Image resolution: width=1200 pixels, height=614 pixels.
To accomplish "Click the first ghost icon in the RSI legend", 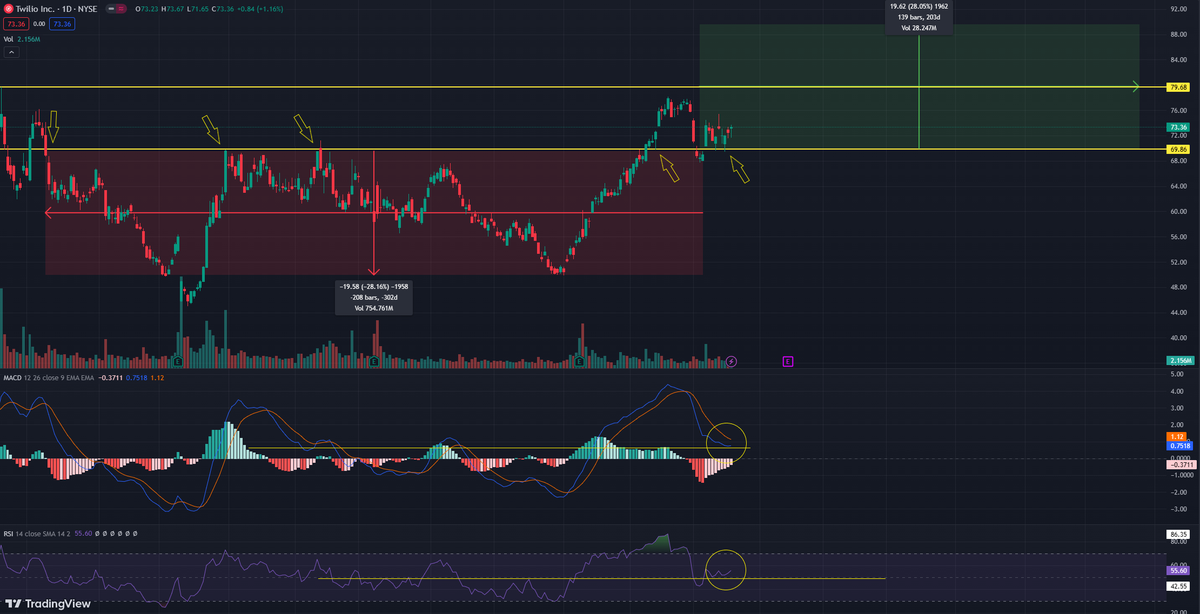I will coord(97,533).
